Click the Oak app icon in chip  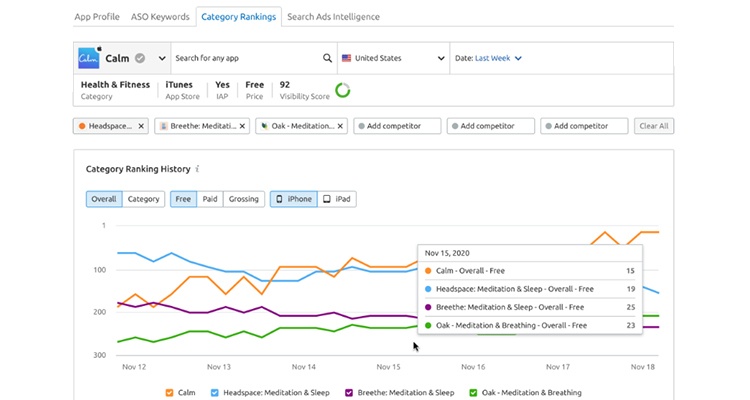click(265, 126)
